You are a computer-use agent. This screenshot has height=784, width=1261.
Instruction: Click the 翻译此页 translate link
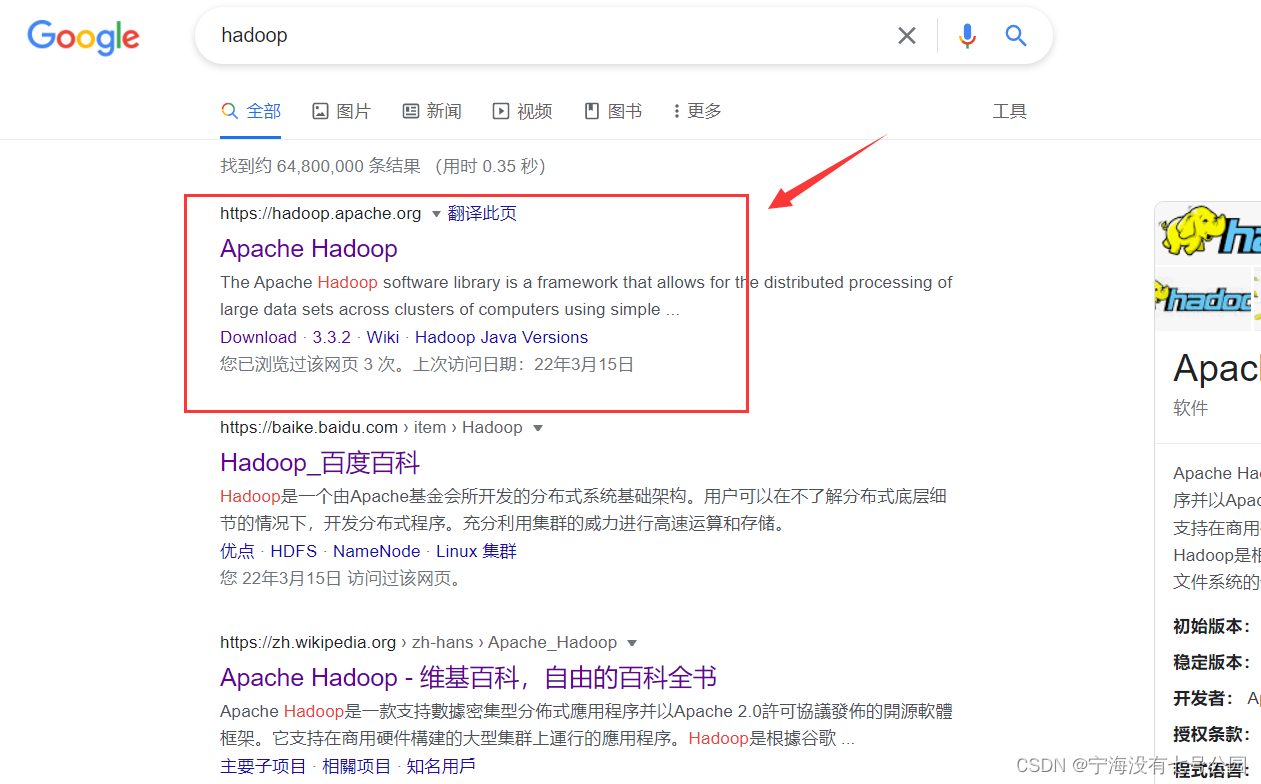tap(483, 213)
